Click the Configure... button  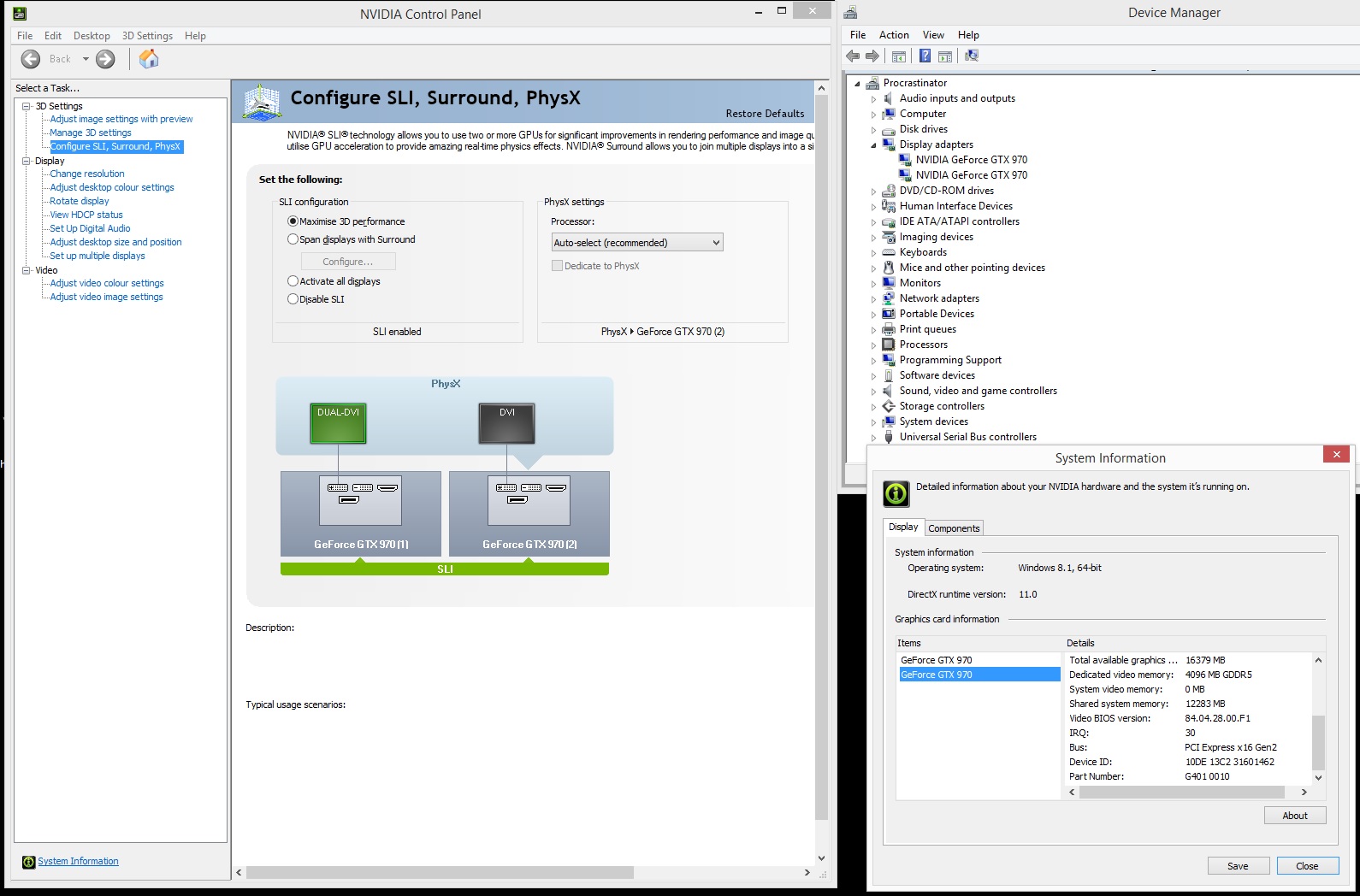coord(348,262)
